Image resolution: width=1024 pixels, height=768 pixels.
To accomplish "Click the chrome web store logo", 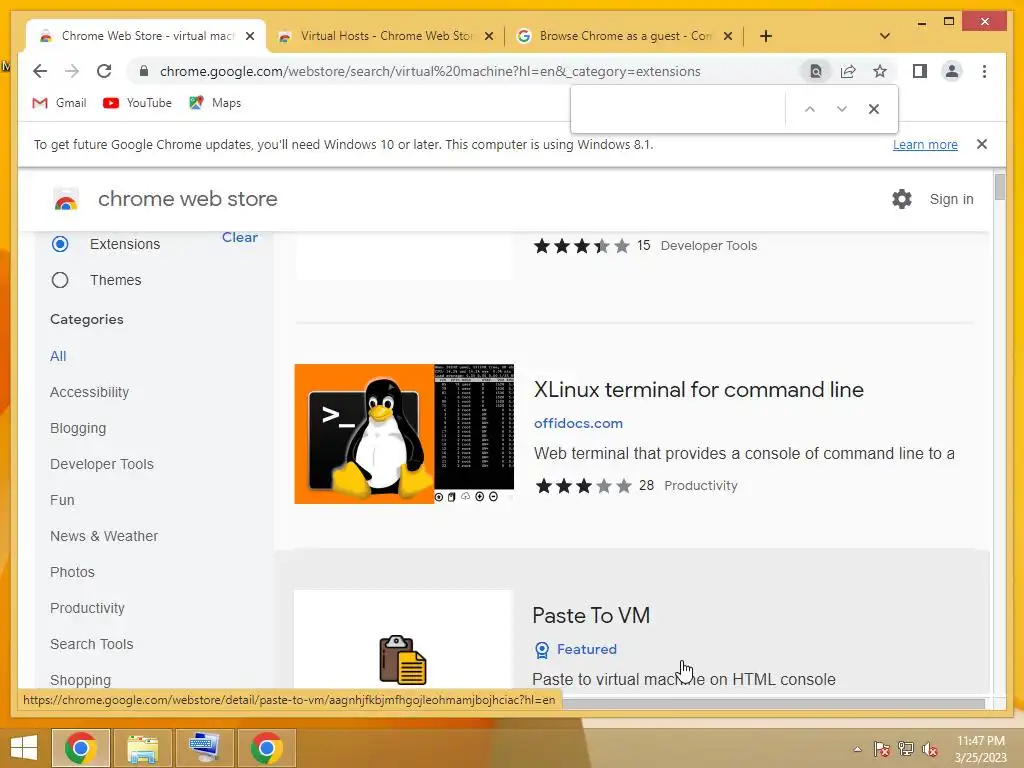I will click(x=65, y=199).
